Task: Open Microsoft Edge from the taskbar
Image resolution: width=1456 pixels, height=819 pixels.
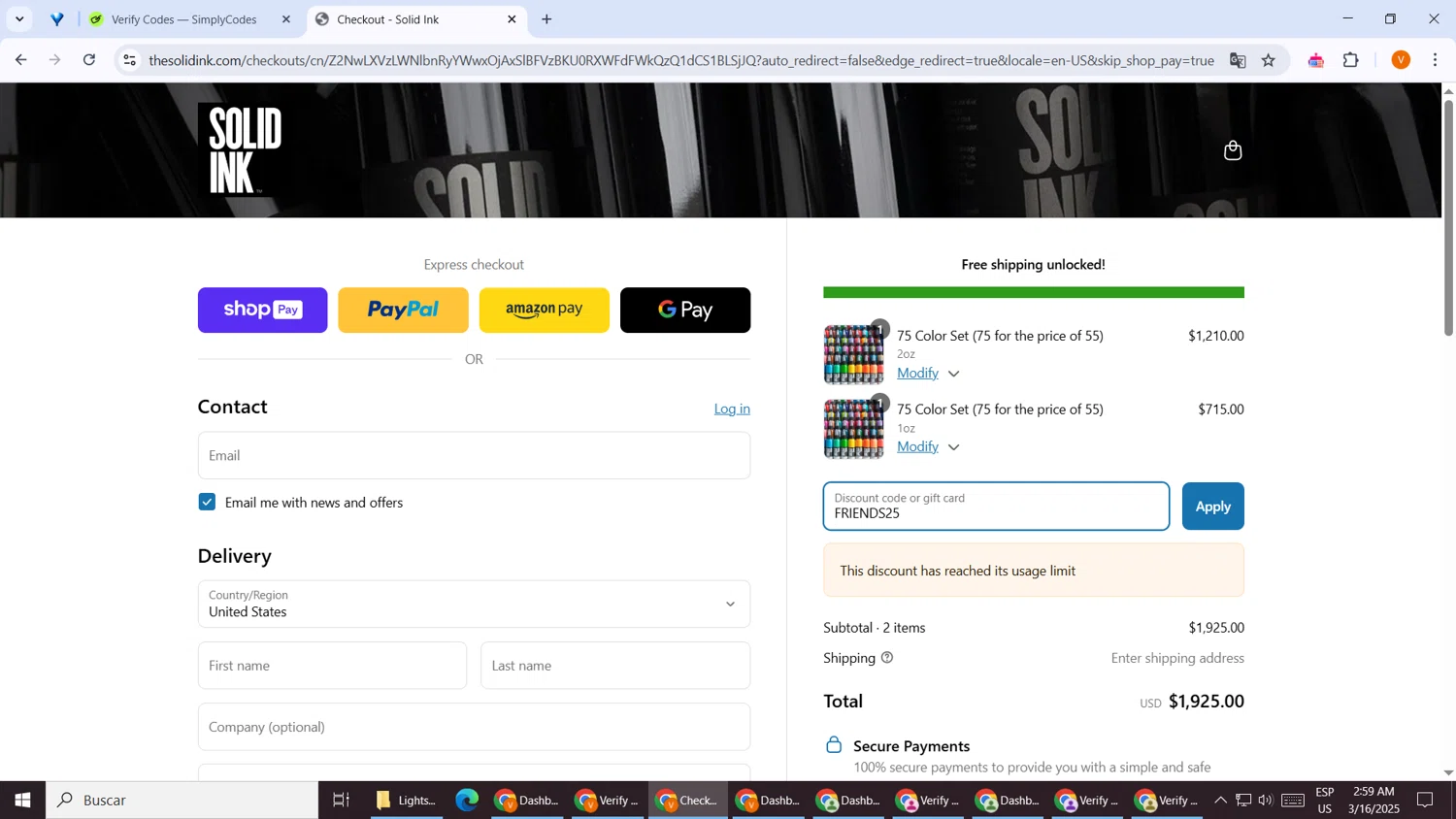Action: click(467, 801)
